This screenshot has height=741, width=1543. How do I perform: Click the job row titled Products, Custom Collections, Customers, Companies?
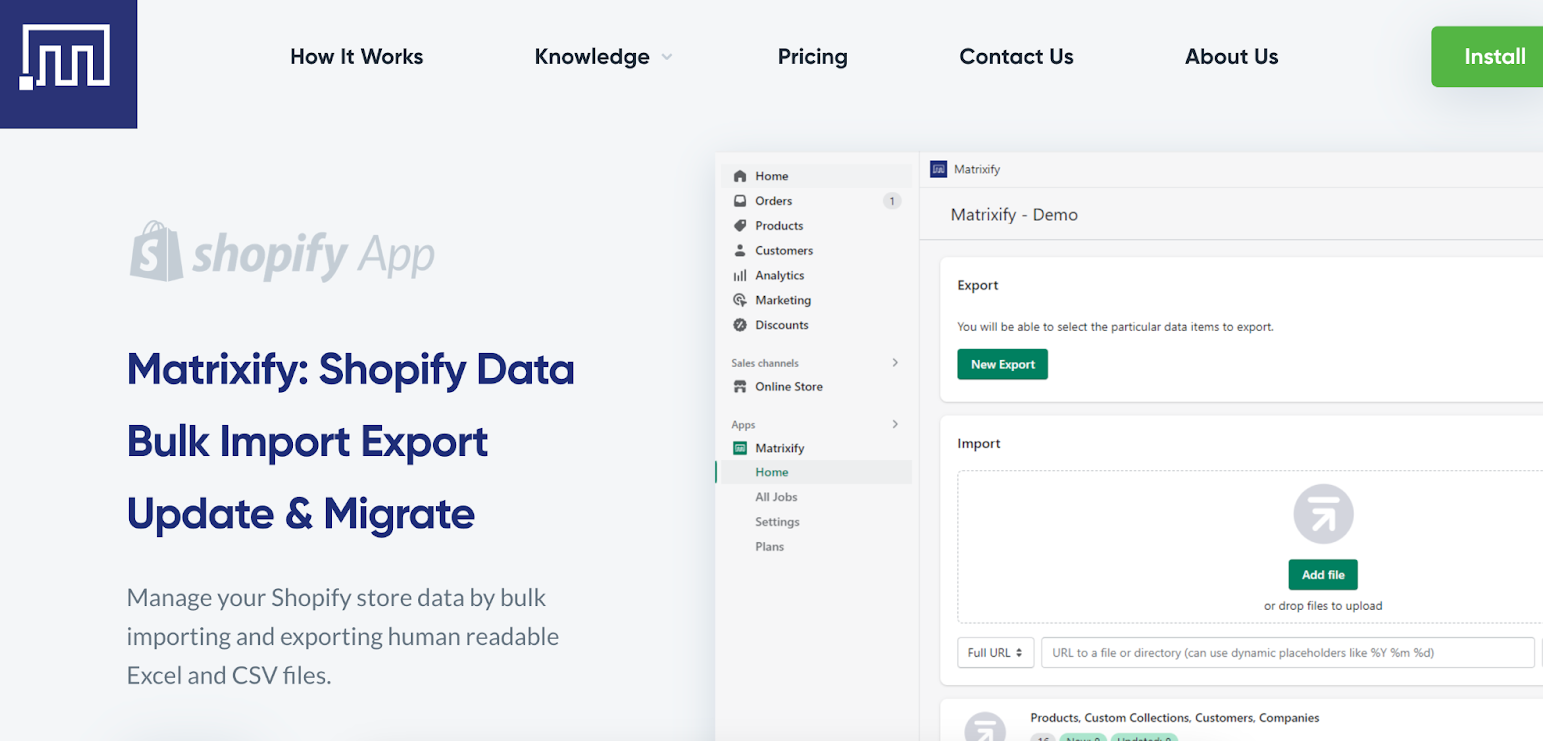[x=1175, y=718]
